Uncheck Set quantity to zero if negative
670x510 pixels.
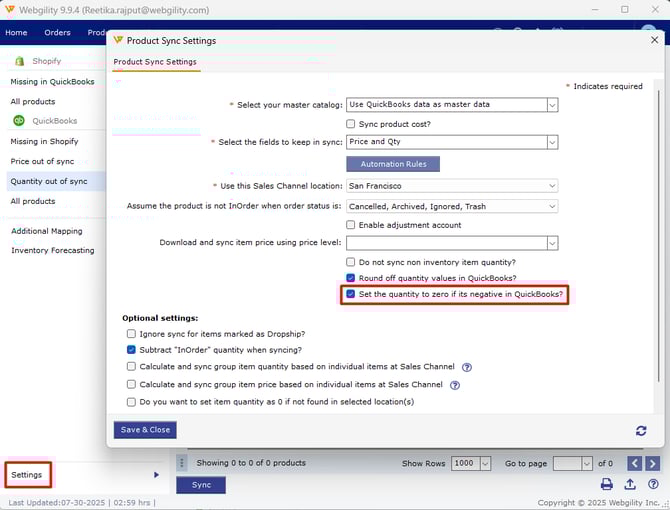(x=350, y=294)
